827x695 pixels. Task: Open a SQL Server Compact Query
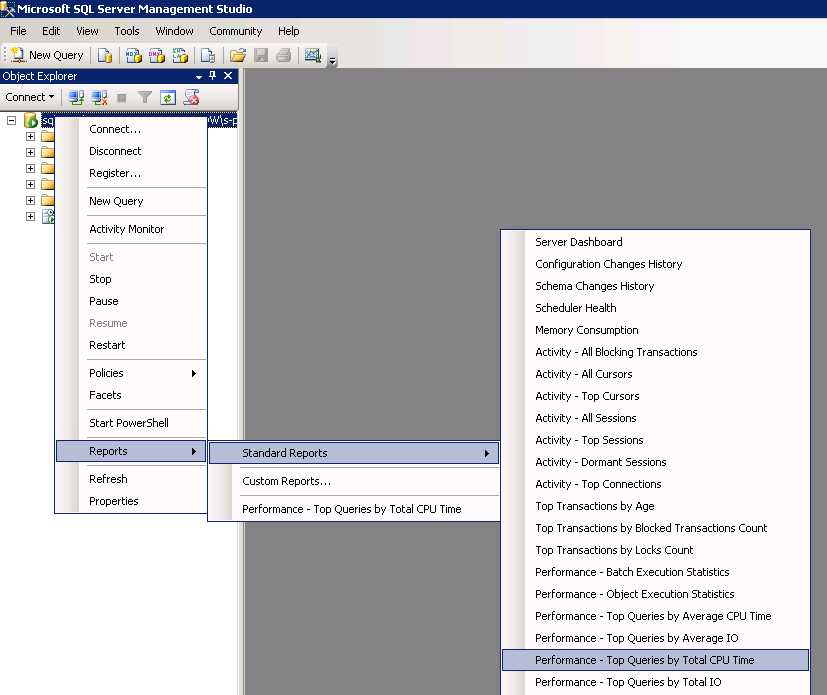(208, 55)
